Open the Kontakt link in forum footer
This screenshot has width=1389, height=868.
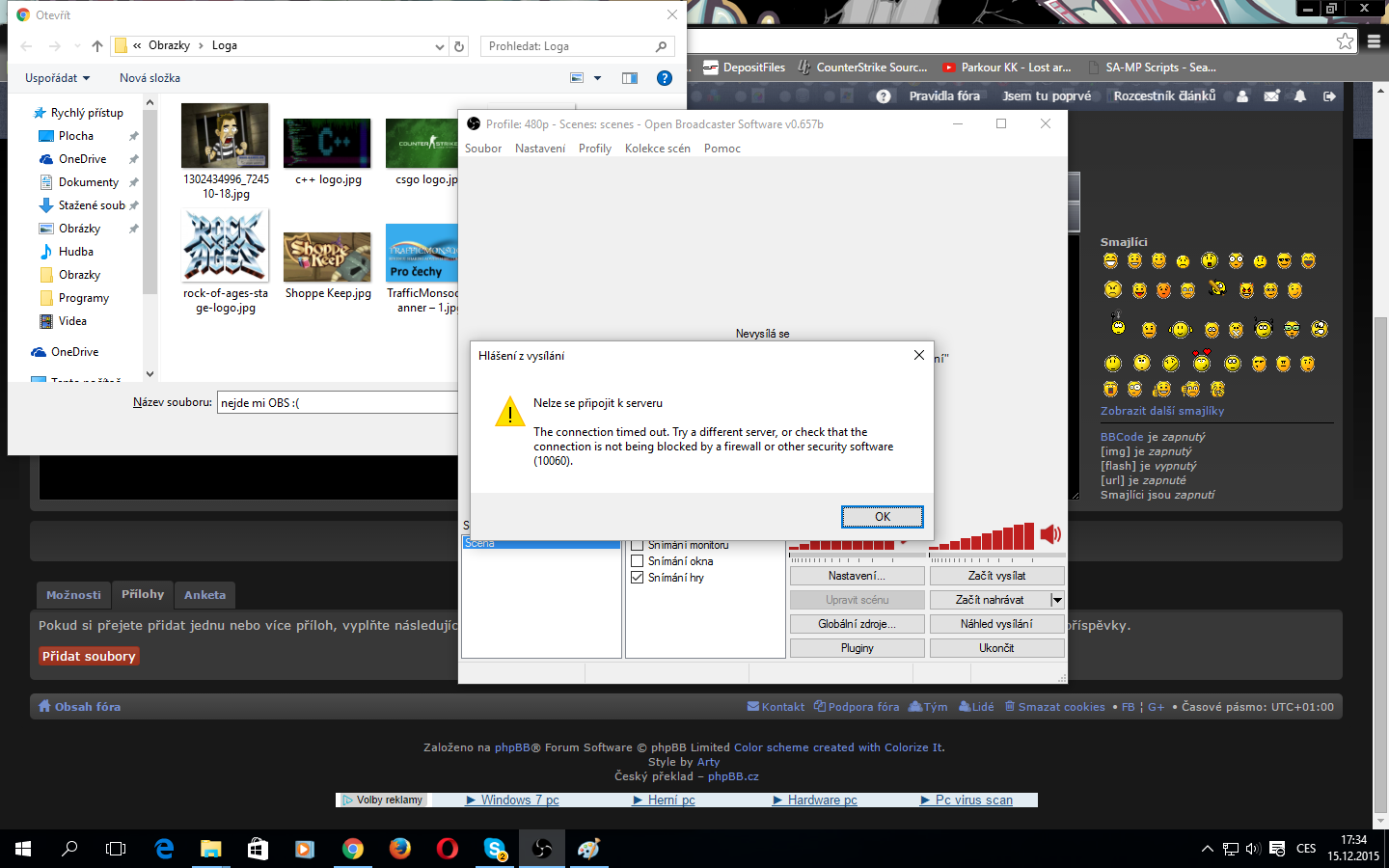click(x=776, y=707)
